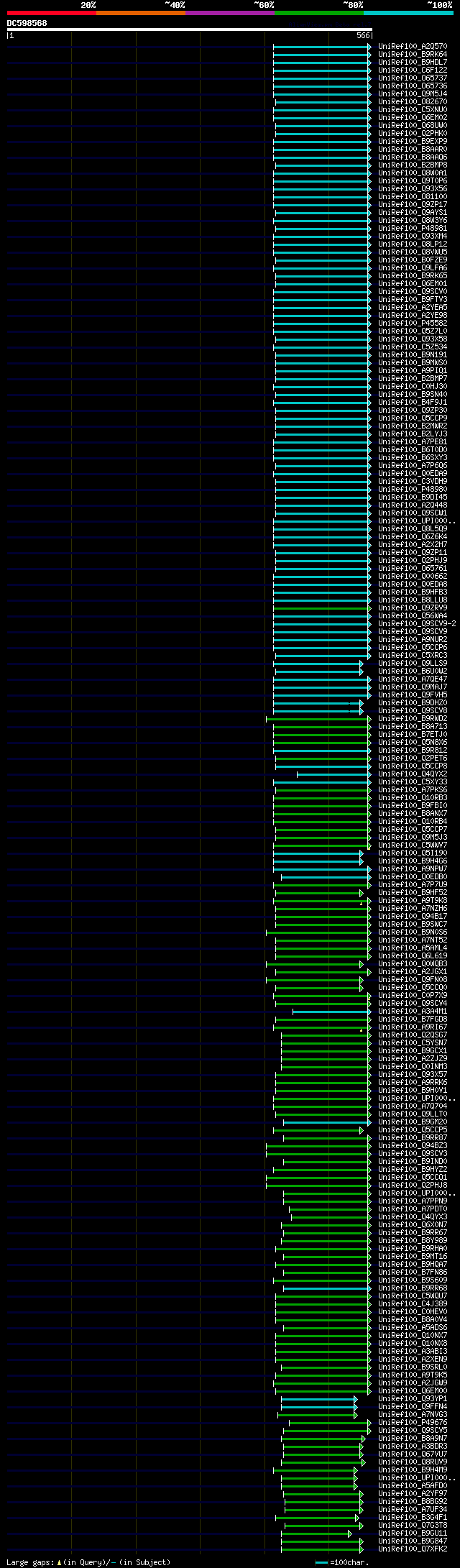Select label UniRef100_Q9SCV9-2
This screenshot has height=1568, width=460.
(417, 624)
